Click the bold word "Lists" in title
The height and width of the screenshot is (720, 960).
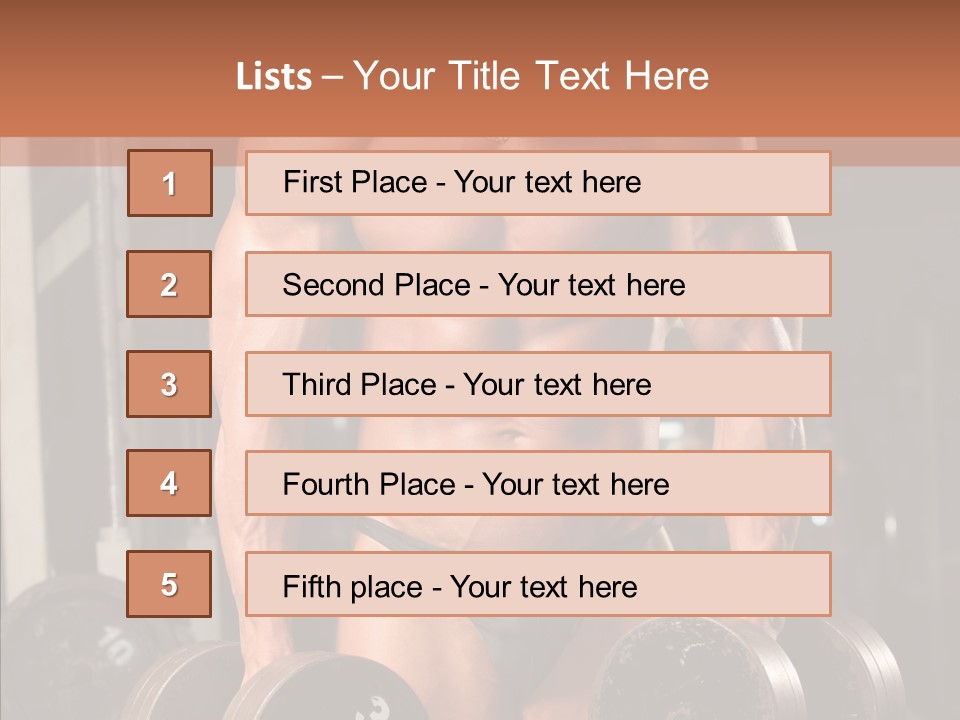[274, 76]
